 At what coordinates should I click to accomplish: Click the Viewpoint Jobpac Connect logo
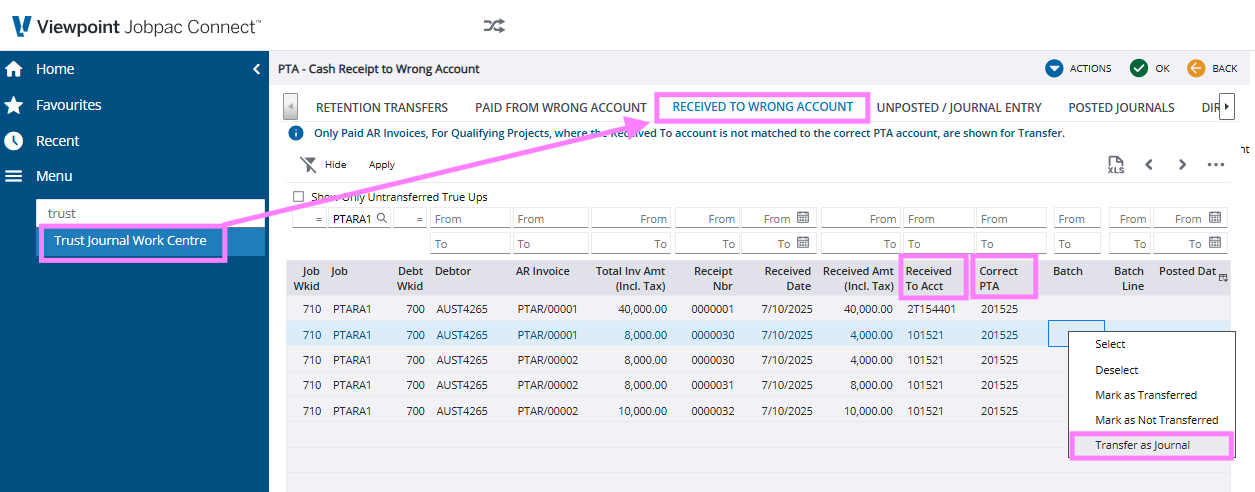(x=135, y=26)
